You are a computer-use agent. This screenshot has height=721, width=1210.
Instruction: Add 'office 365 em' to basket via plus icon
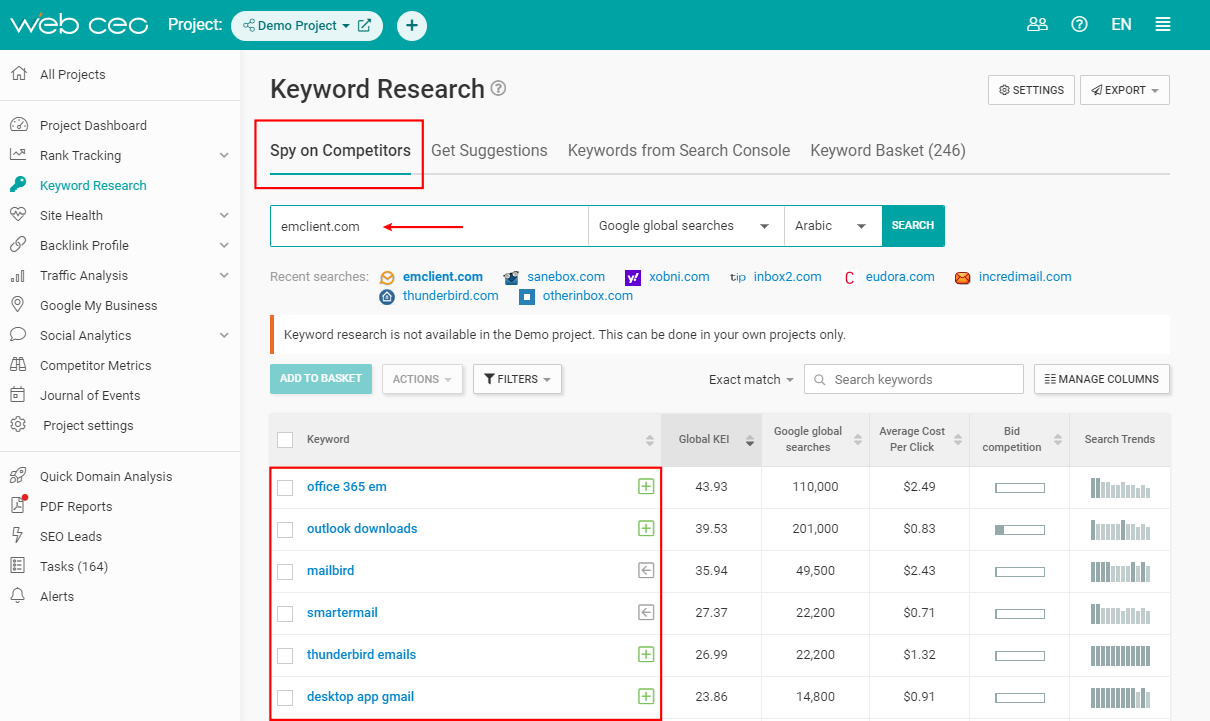click(646, 487)
